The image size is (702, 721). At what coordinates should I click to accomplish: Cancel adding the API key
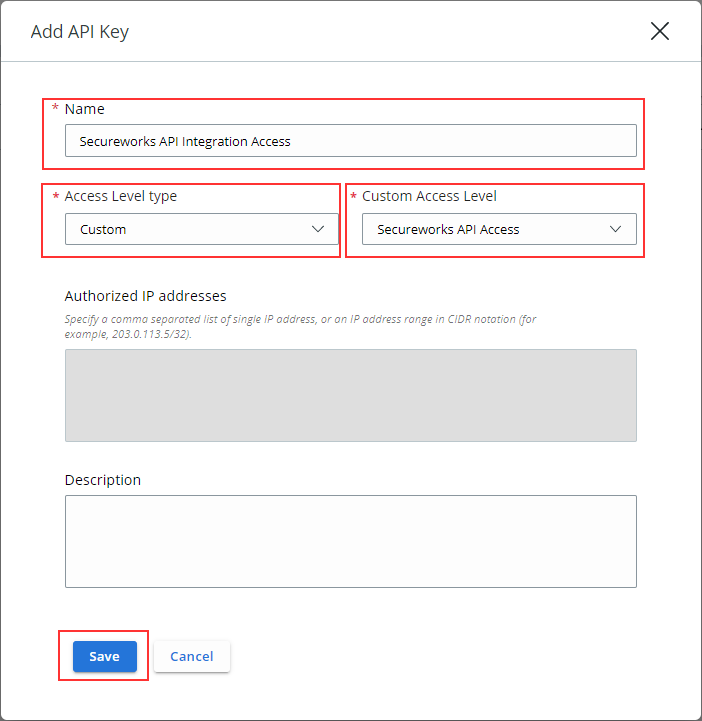tap(192, 656)
